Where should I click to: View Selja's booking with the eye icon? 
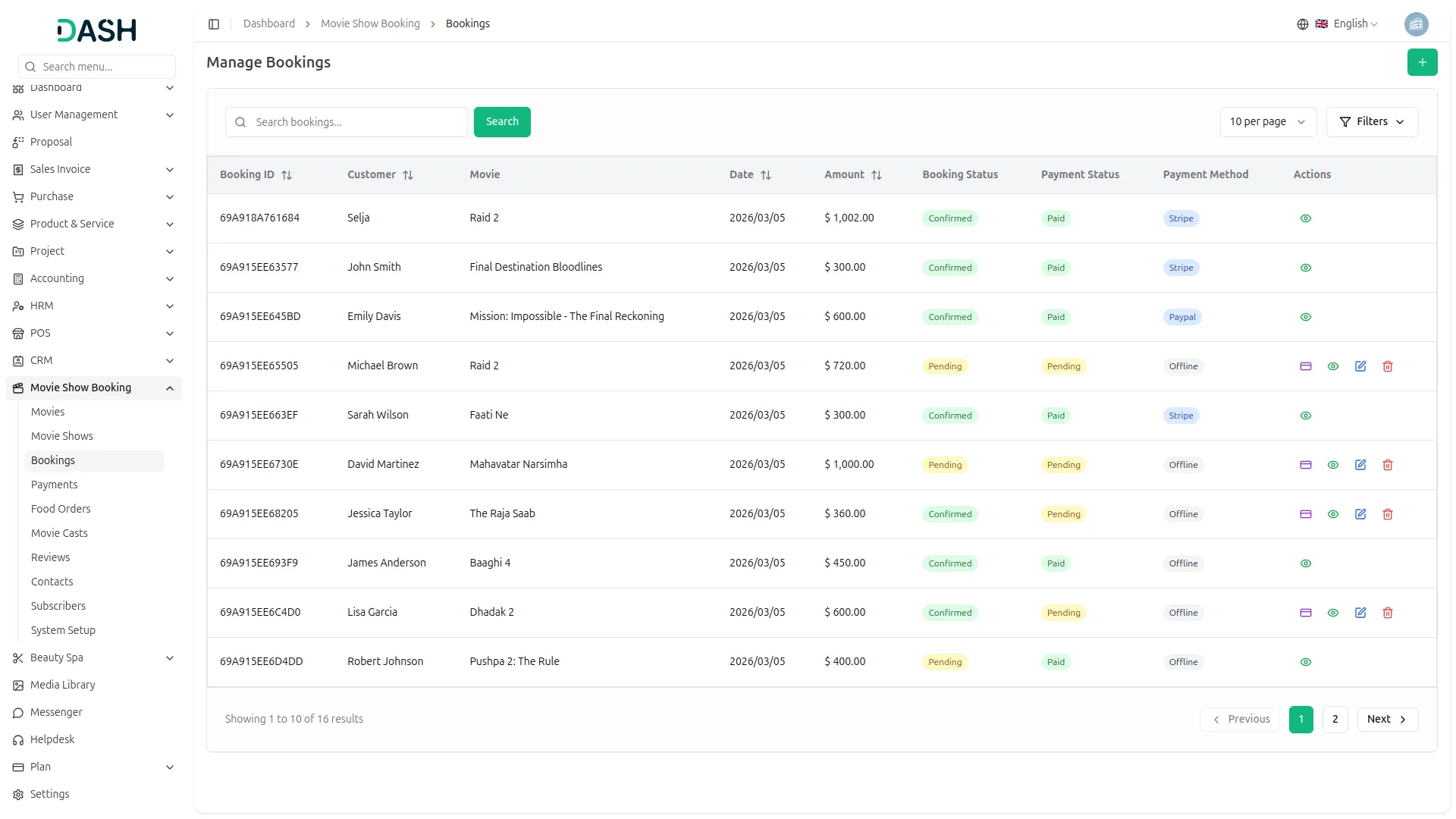point(1305,218)
